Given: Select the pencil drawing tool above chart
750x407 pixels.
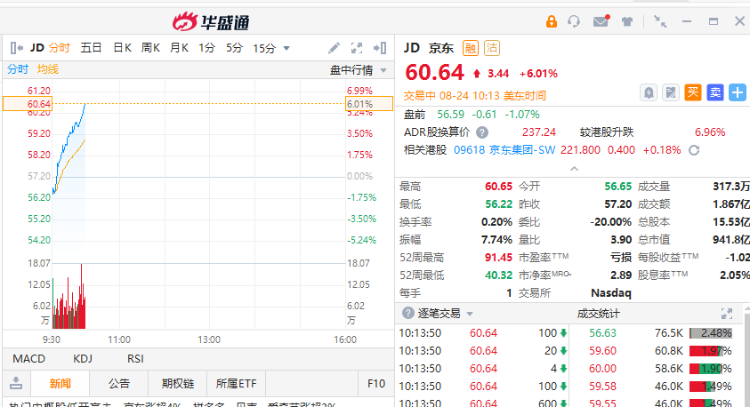Looking at the screenshot, I should click(334, 48).
